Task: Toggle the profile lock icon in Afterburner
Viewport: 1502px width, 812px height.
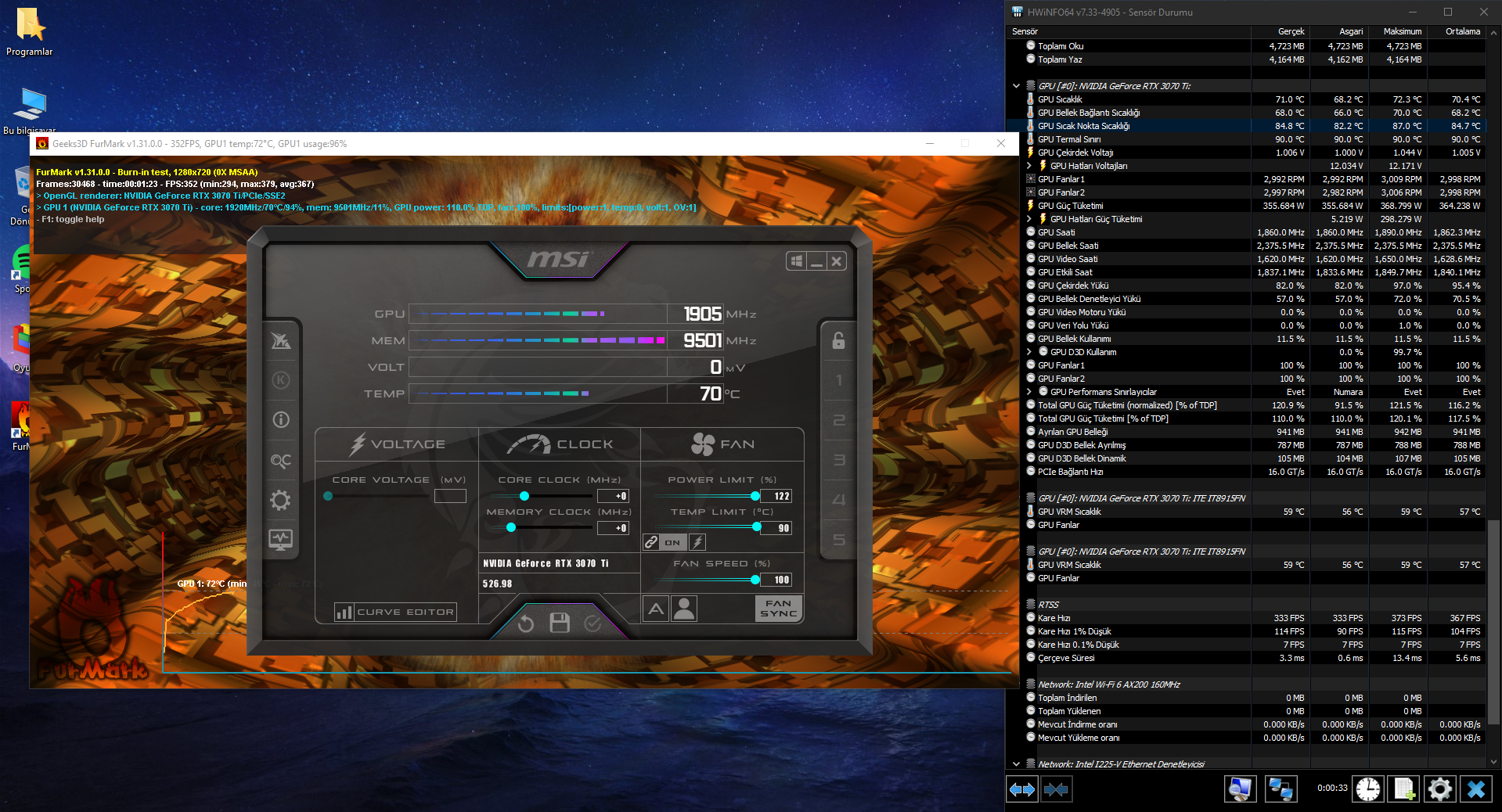Action: tap(838, 340)
